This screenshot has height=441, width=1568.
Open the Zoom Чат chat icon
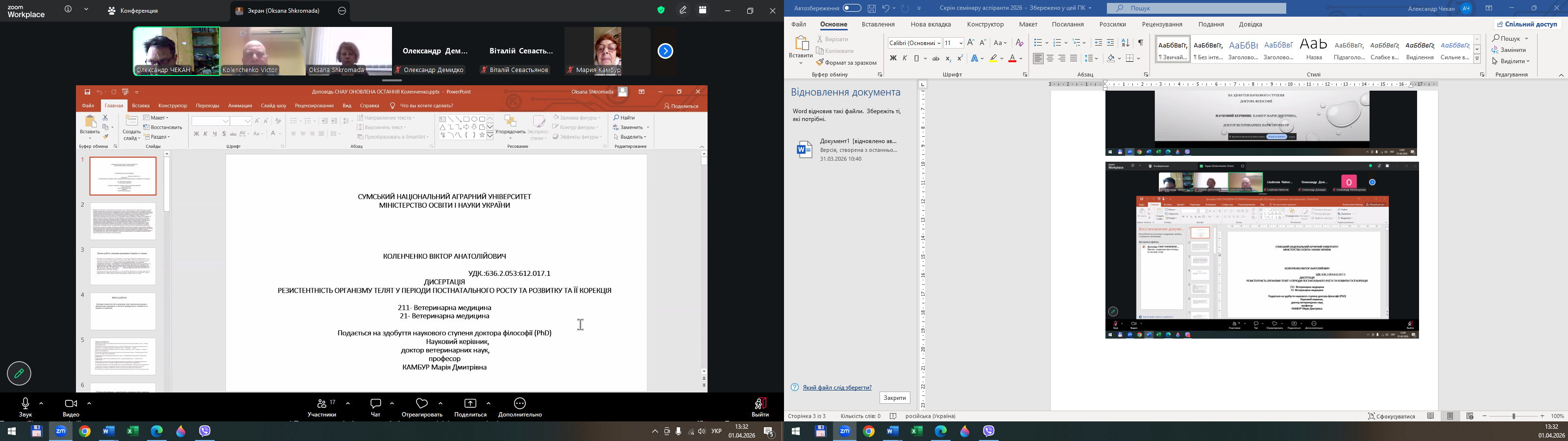[375, 407]
